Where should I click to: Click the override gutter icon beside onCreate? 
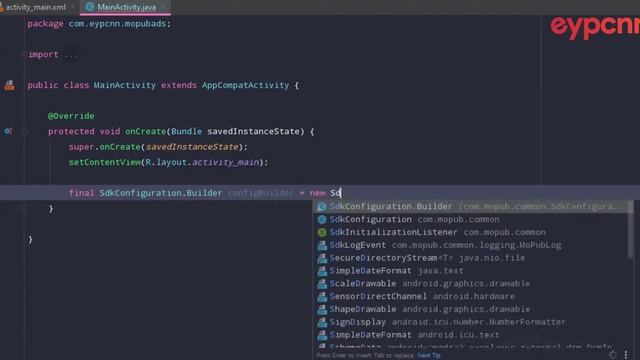(x=8, y=131)
